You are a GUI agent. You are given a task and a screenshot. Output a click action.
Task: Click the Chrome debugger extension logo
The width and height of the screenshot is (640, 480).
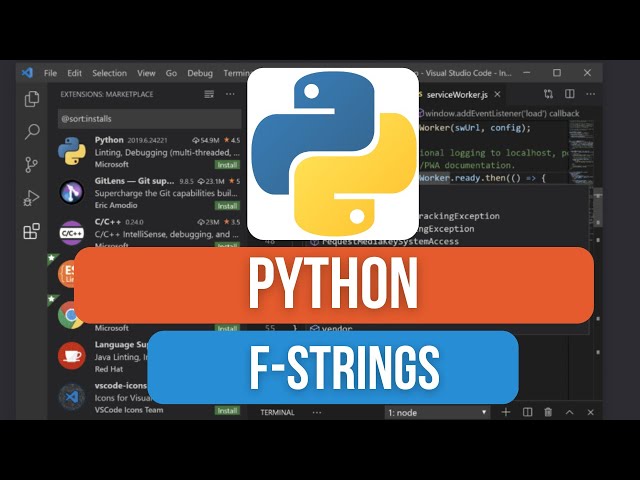click(x=69, y=315)
